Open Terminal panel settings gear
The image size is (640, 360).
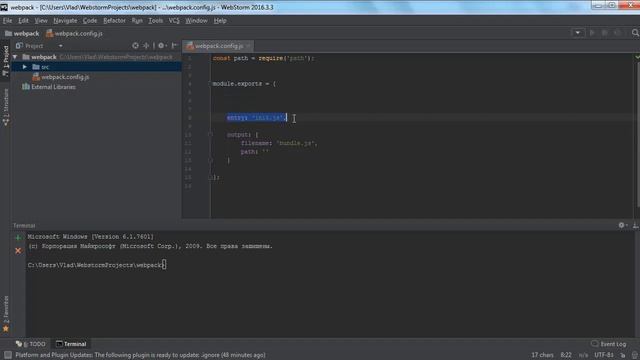pyautogui.click(x=622, y=225)
